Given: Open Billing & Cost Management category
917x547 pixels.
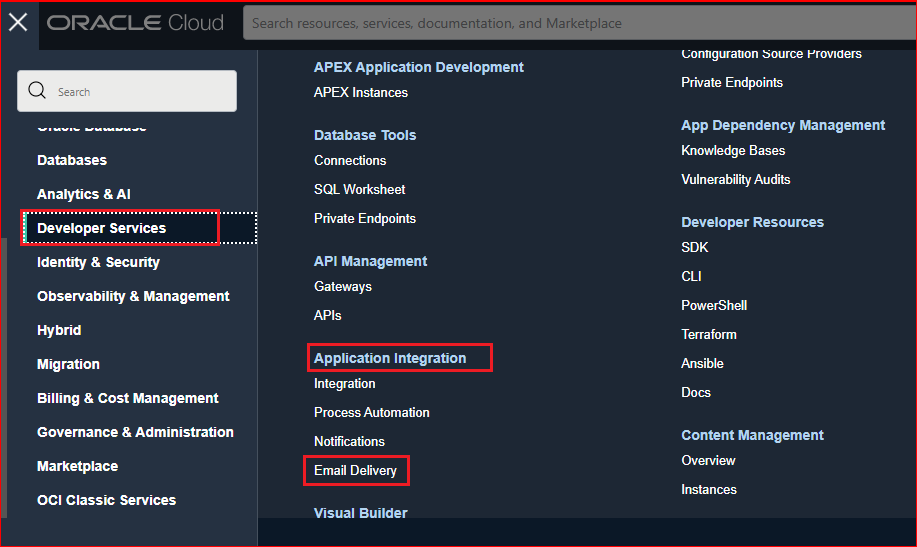Looking at the screenshot, I should [127, 398].
